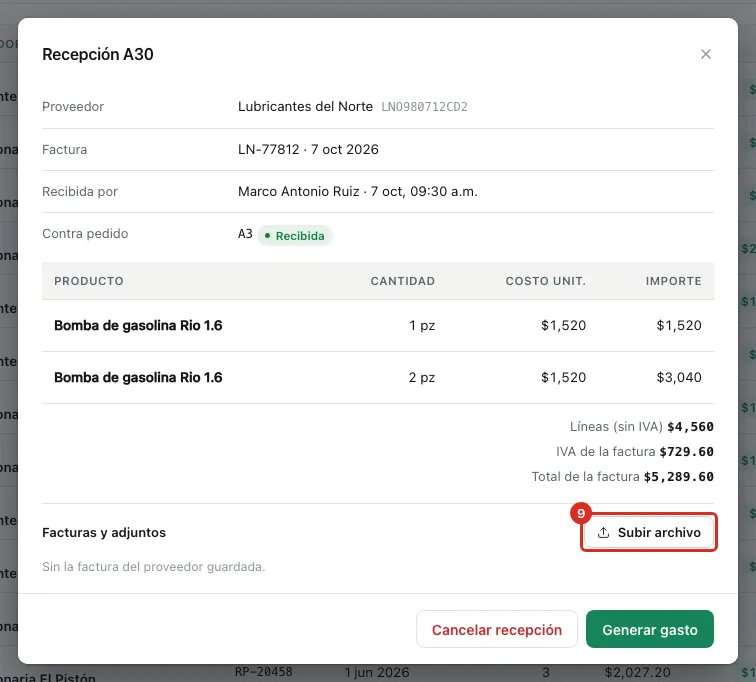Viewport: 756px width, 682px height.
Task: Click the IVA de la factura $729.60
Action: click(x=634, y=452)
